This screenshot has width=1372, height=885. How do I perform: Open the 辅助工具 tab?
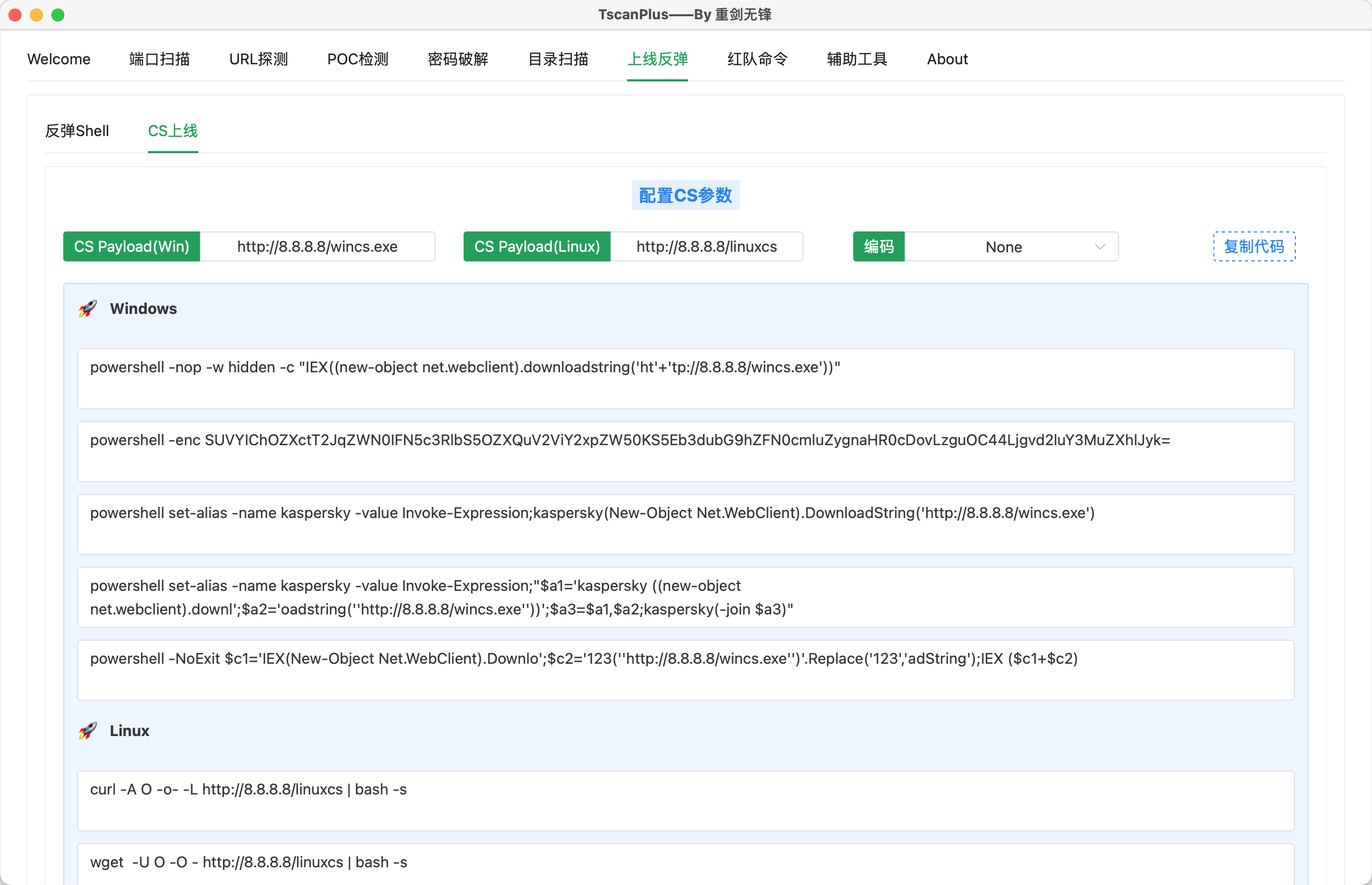click(x=856, y=59)
